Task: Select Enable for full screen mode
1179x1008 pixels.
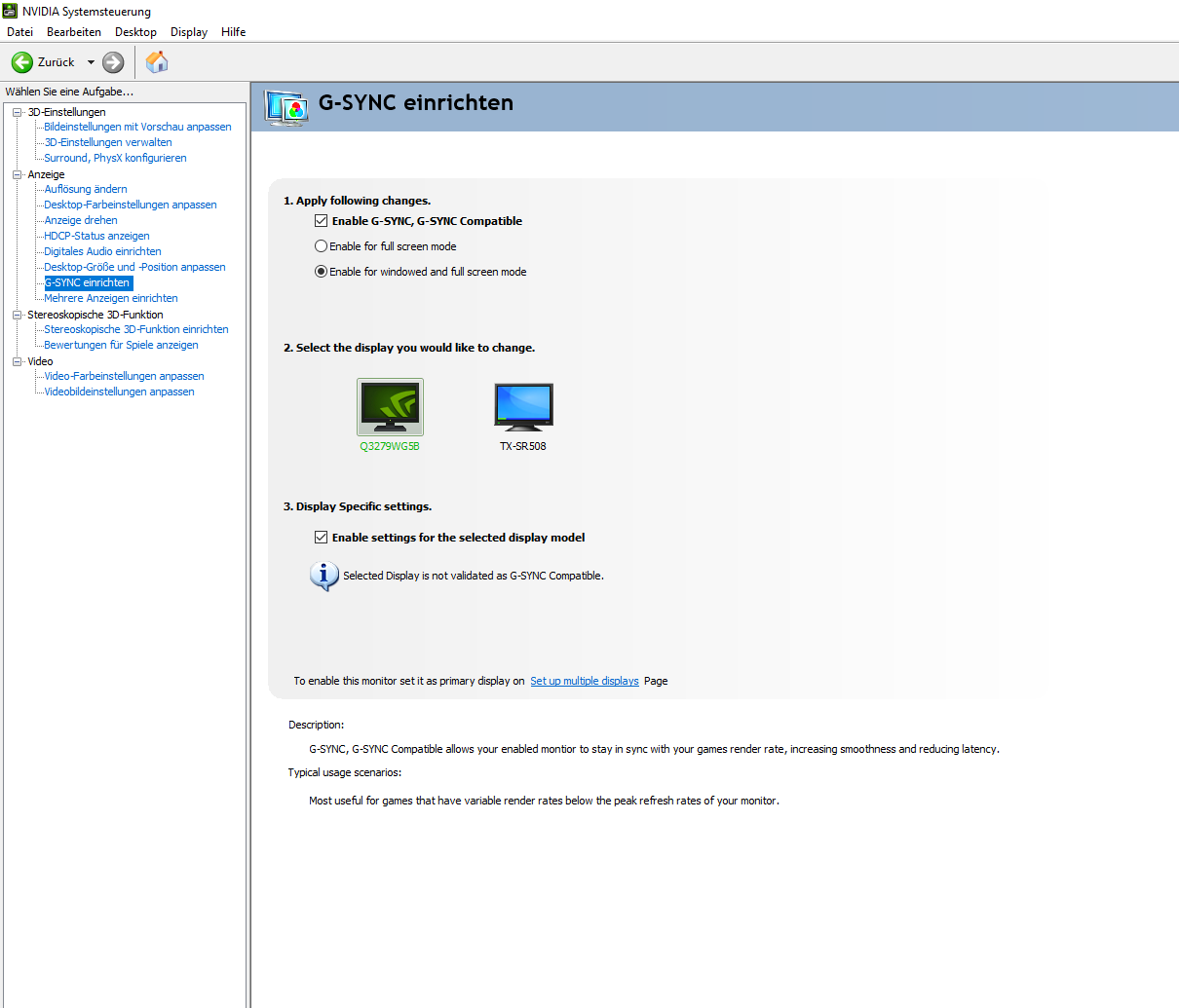Action: 321,246
